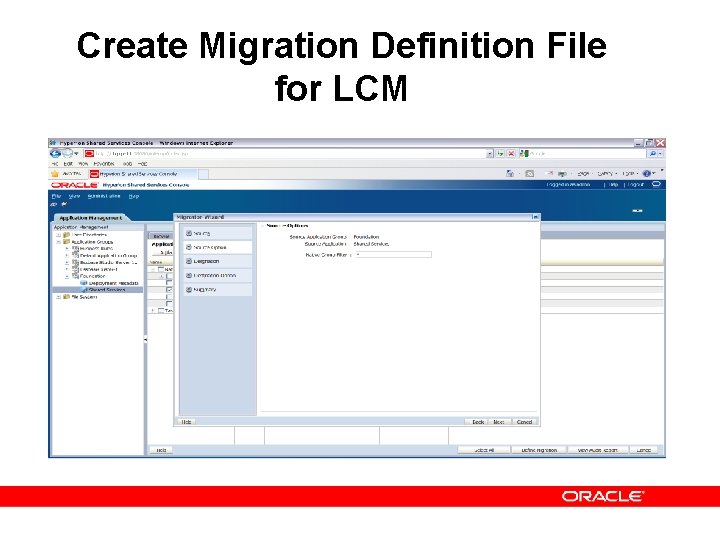
Task: Open a new browser tab
Action: click(203, 174)
